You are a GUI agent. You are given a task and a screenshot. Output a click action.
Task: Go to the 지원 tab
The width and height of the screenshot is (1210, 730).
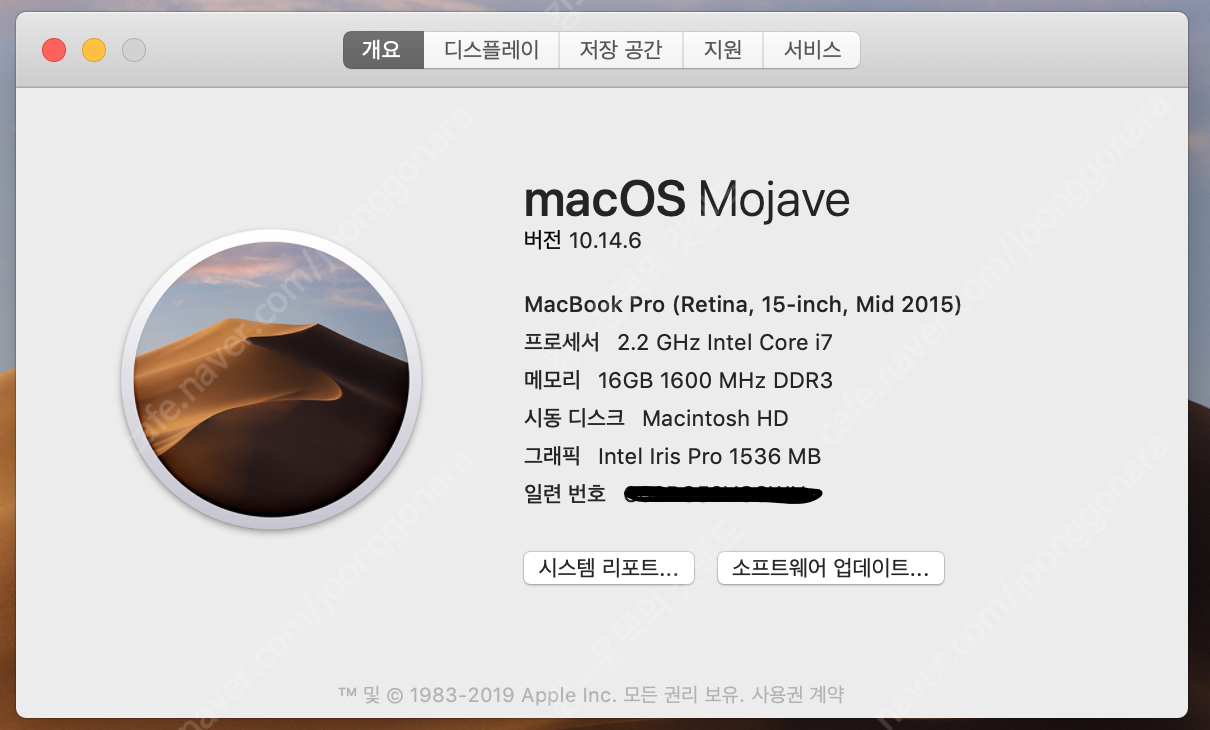[722, 50]
